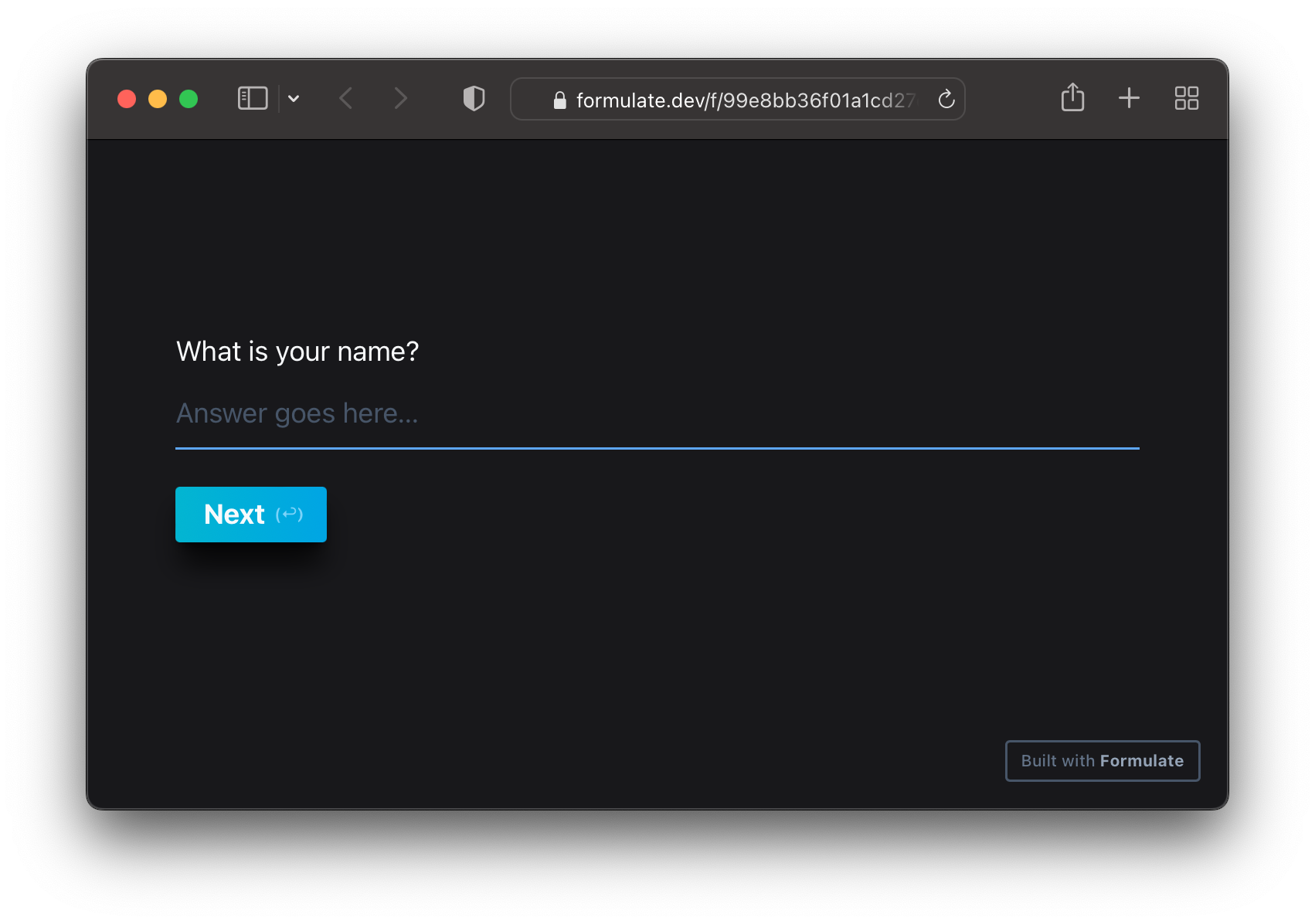Image resolution: width=1315 pixels, height=924 pixels.
Task: Enter full screen using the green button
Action: point(189,99)
